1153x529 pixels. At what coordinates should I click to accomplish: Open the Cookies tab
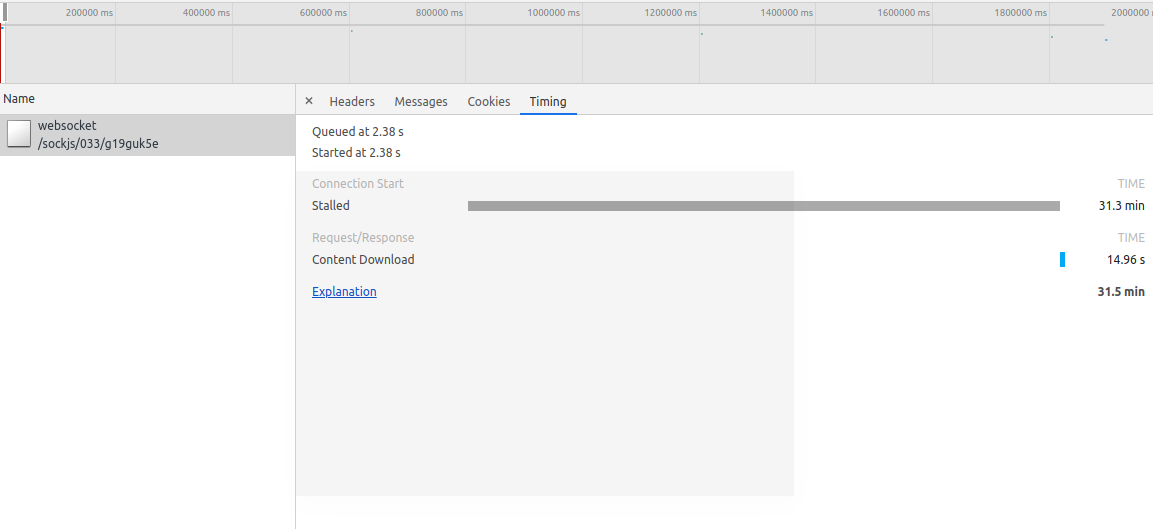[x=489, y=102]
